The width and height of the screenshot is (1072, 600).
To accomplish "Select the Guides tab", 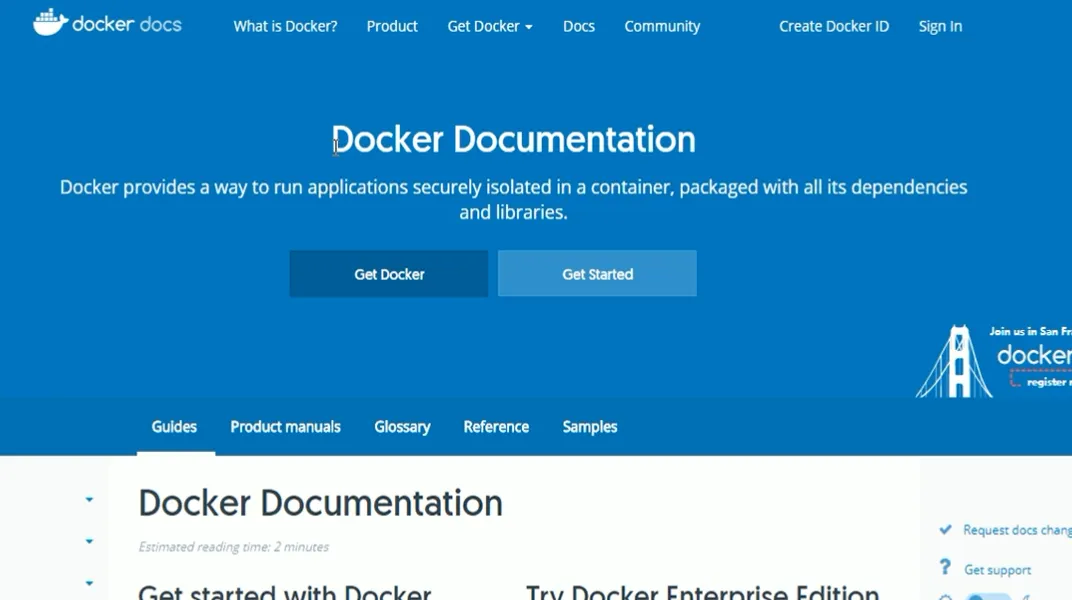I will click(x=174, y=426).
